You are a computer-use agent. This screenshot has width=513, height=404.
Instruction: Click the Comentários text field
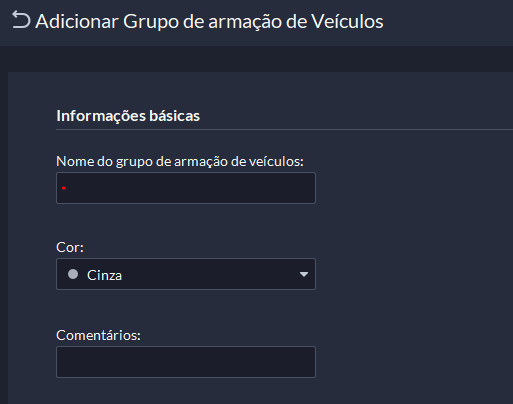click(x=186, y=362)
